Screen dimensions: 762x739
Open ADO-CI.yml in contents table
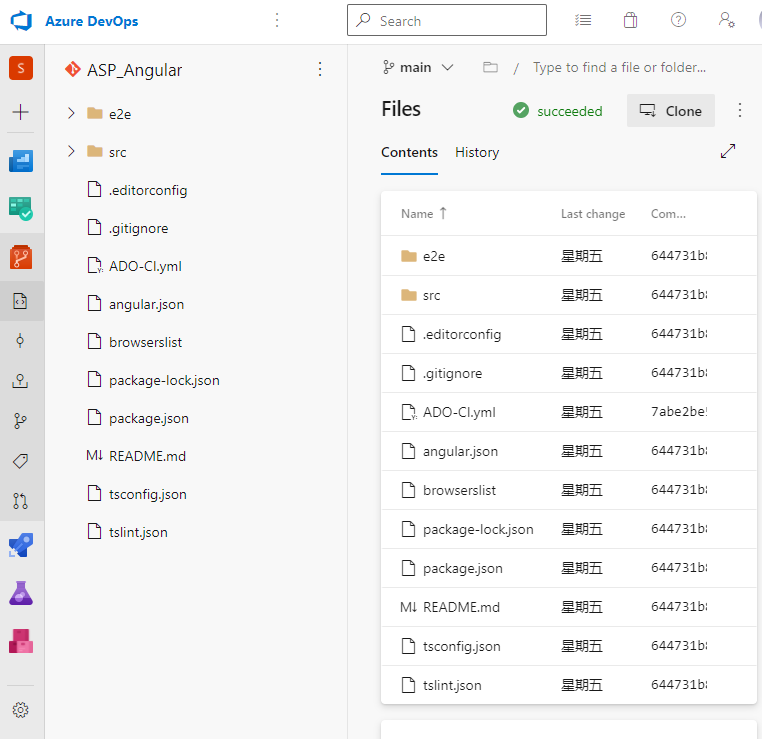459,412
